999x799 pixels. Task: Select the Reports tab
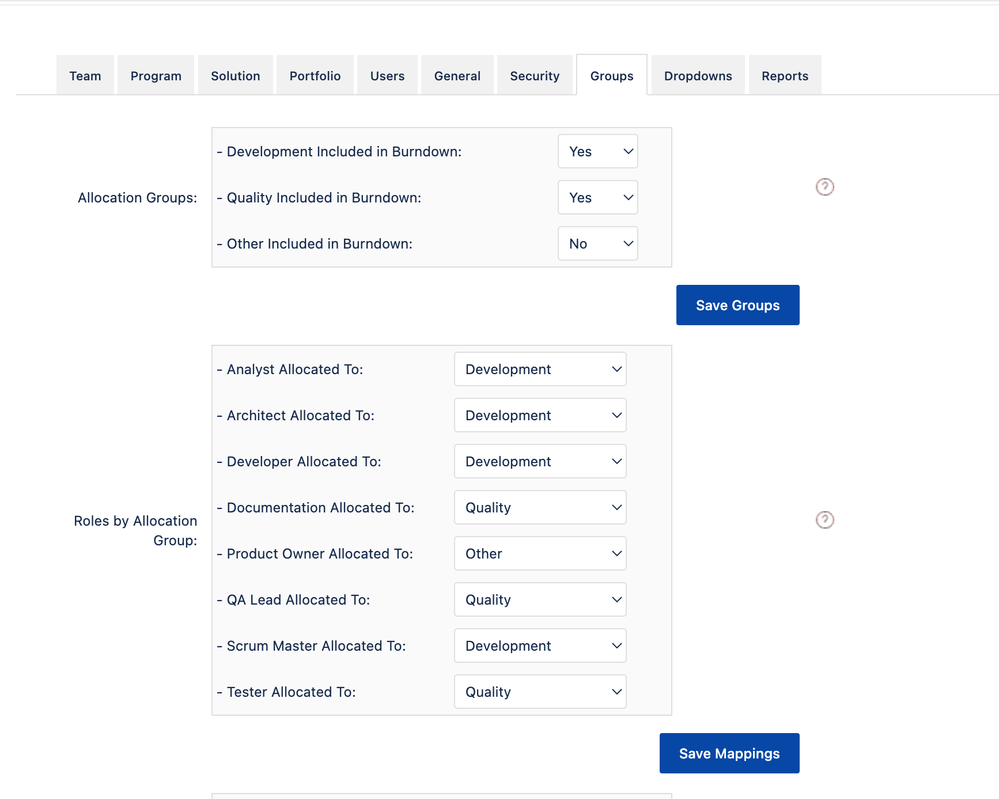[x=785, y=75]
